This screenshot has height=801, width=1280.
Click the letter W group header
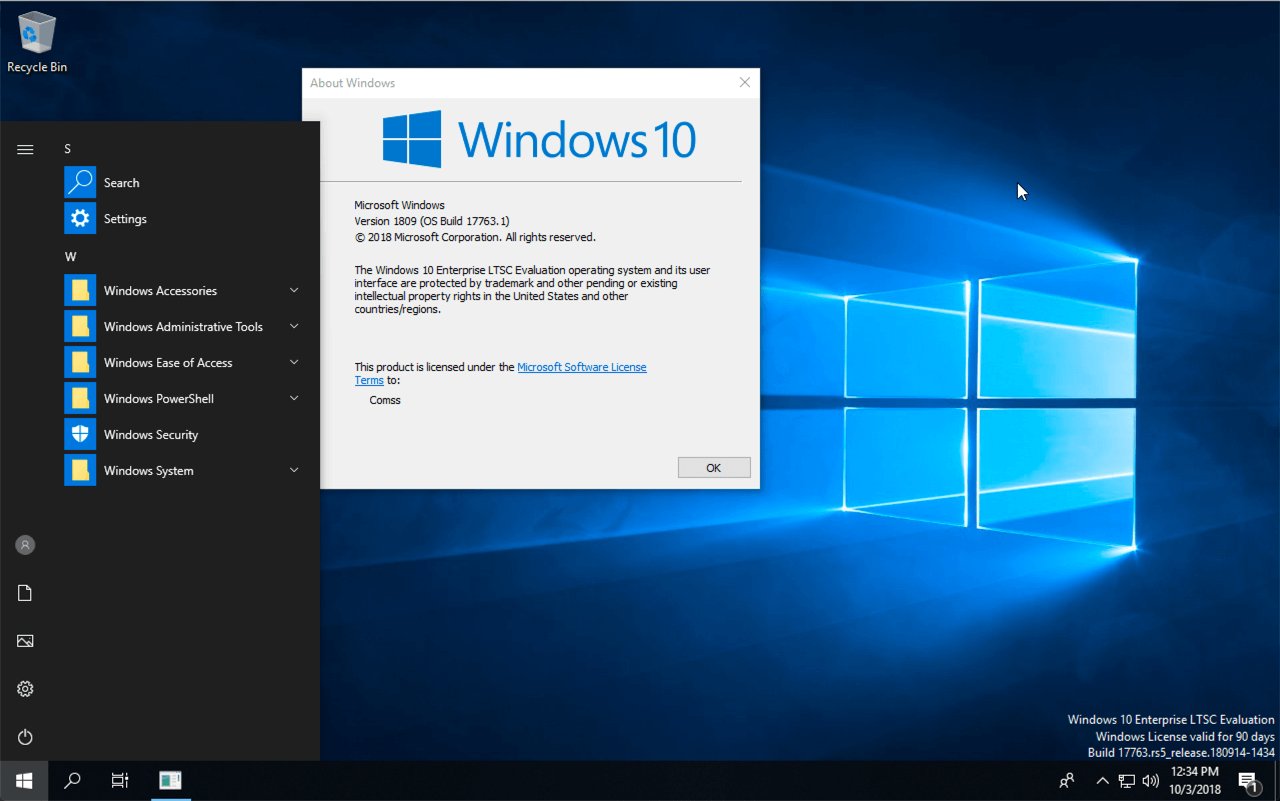click(x=70, y=257)
